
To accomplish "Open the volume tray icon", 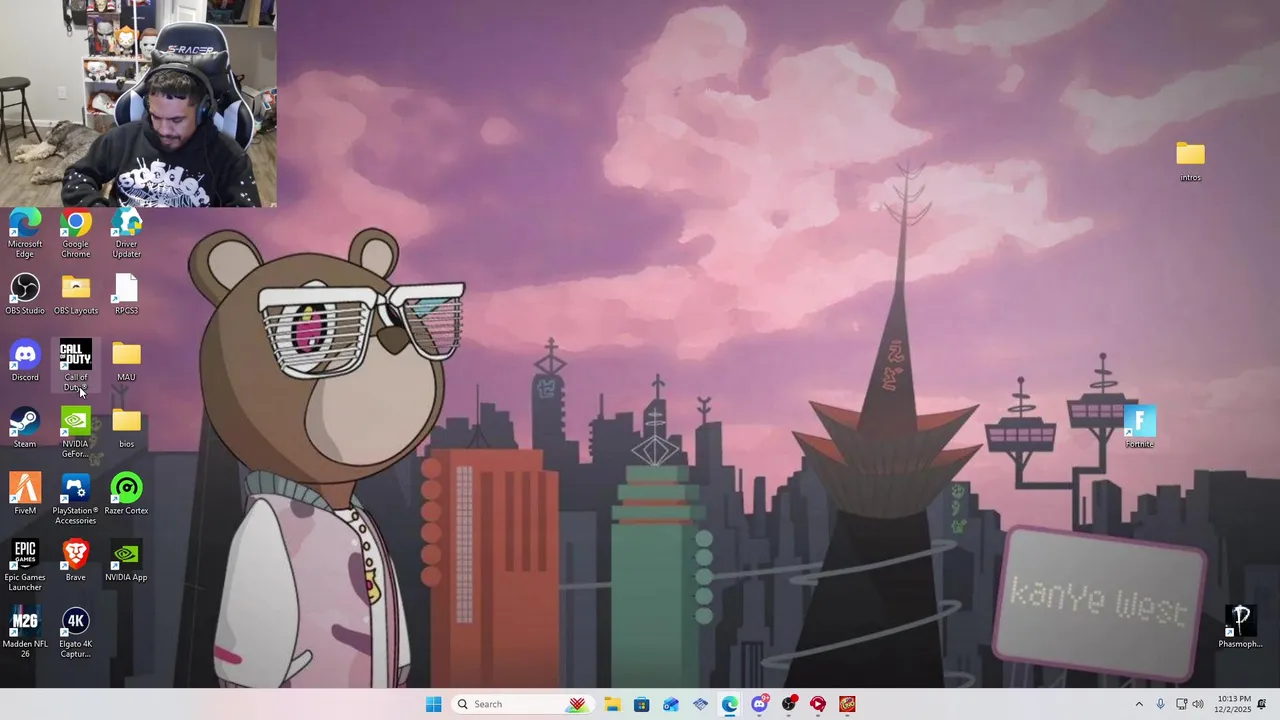I will coord(1198,704).
